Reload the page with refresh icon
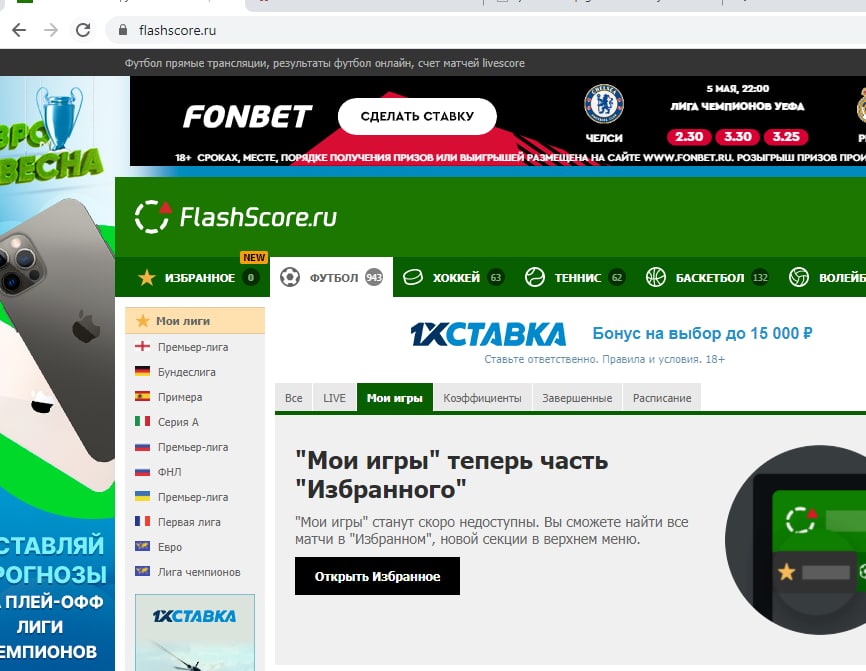This screenshot has height=671, width=866. point(83,30)
